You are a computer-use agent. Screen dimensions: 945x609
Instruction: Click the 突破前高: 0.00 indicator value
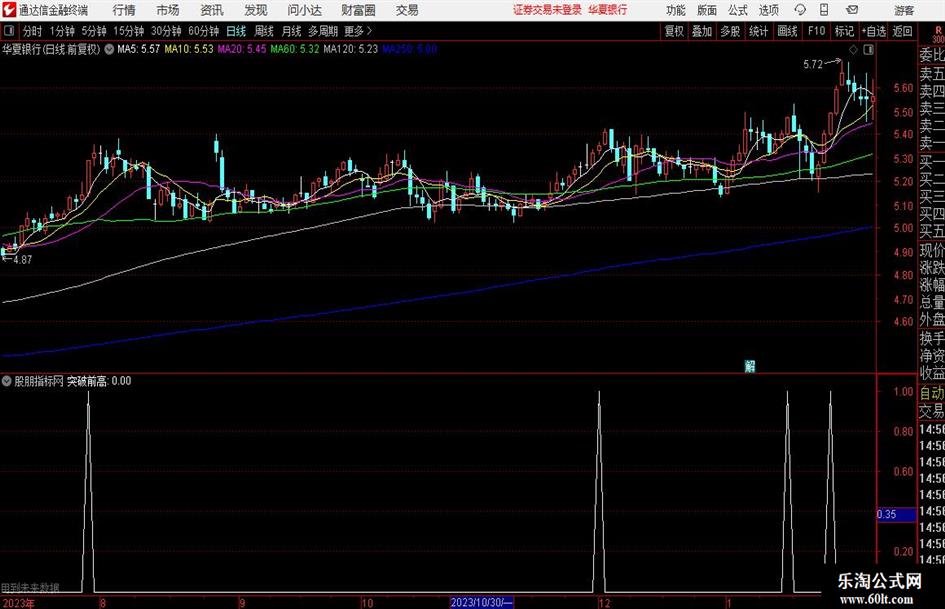pos(99,381)
